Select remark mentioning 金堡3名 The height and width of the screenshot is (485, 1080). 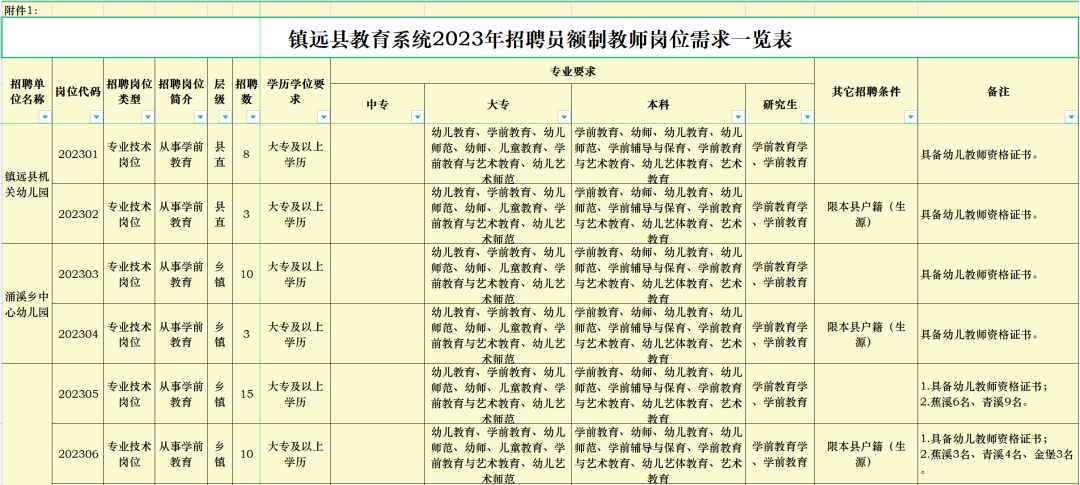click(998, 454)
